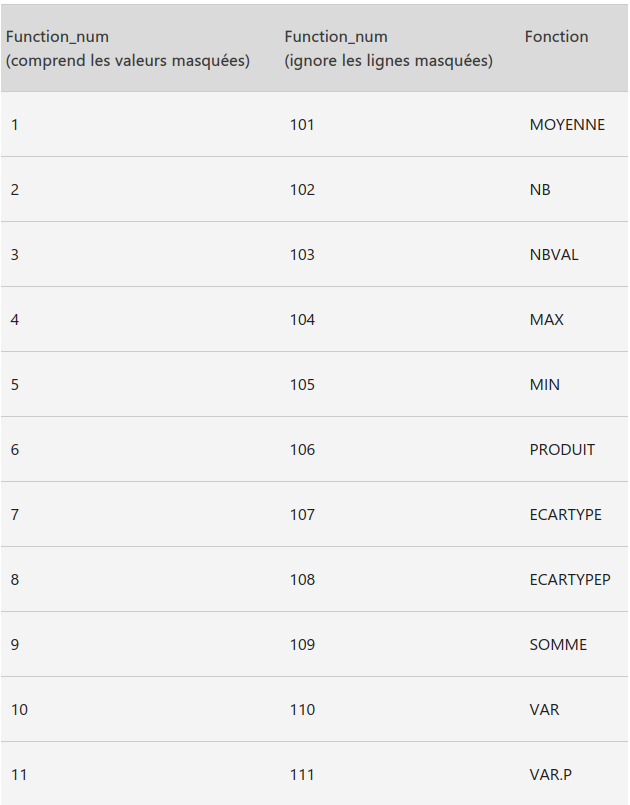Click the value 101 in the table

[302, 125]
